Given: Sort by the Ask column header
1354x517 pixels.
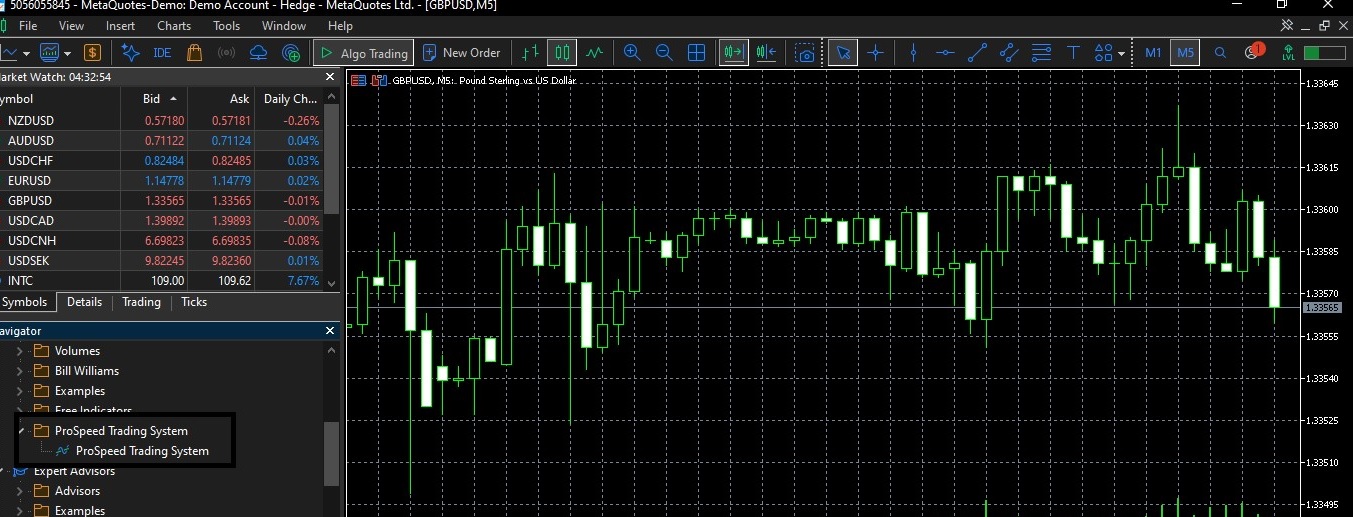Looking at the screenshot, I should click(x=221, y=99).
